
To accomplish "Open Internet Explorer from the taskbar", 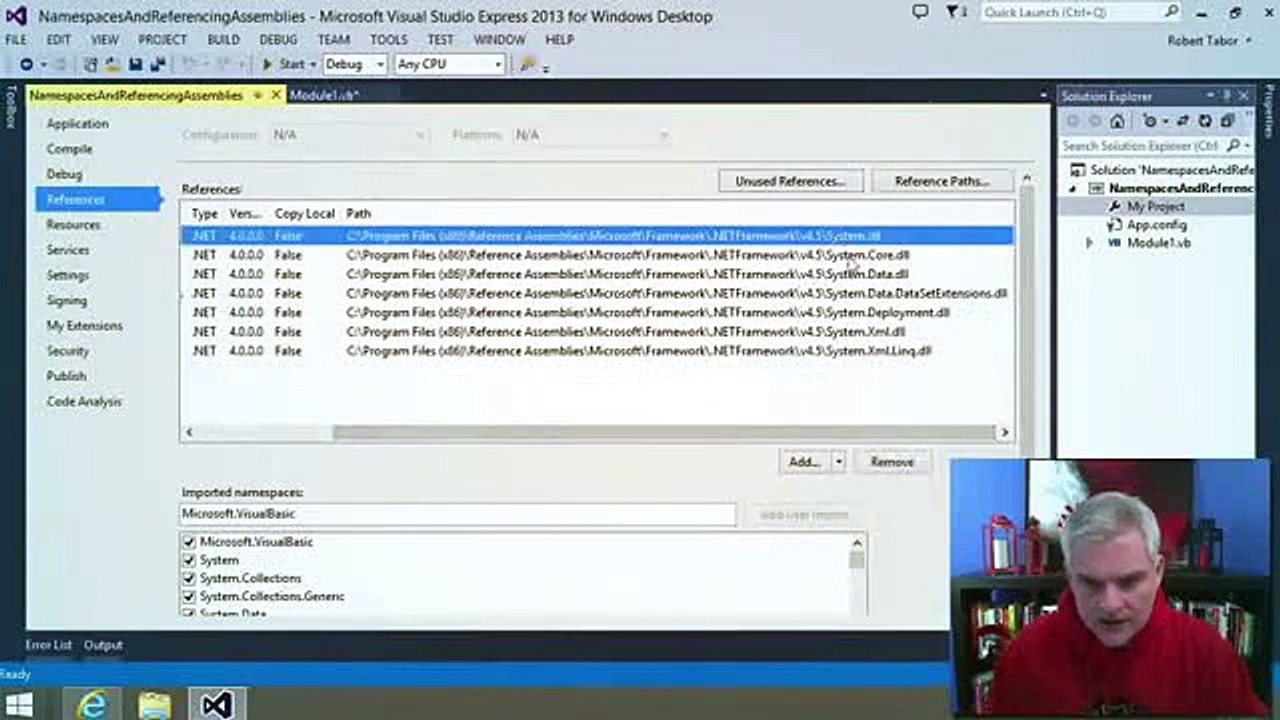I will (x=92, y=704).
